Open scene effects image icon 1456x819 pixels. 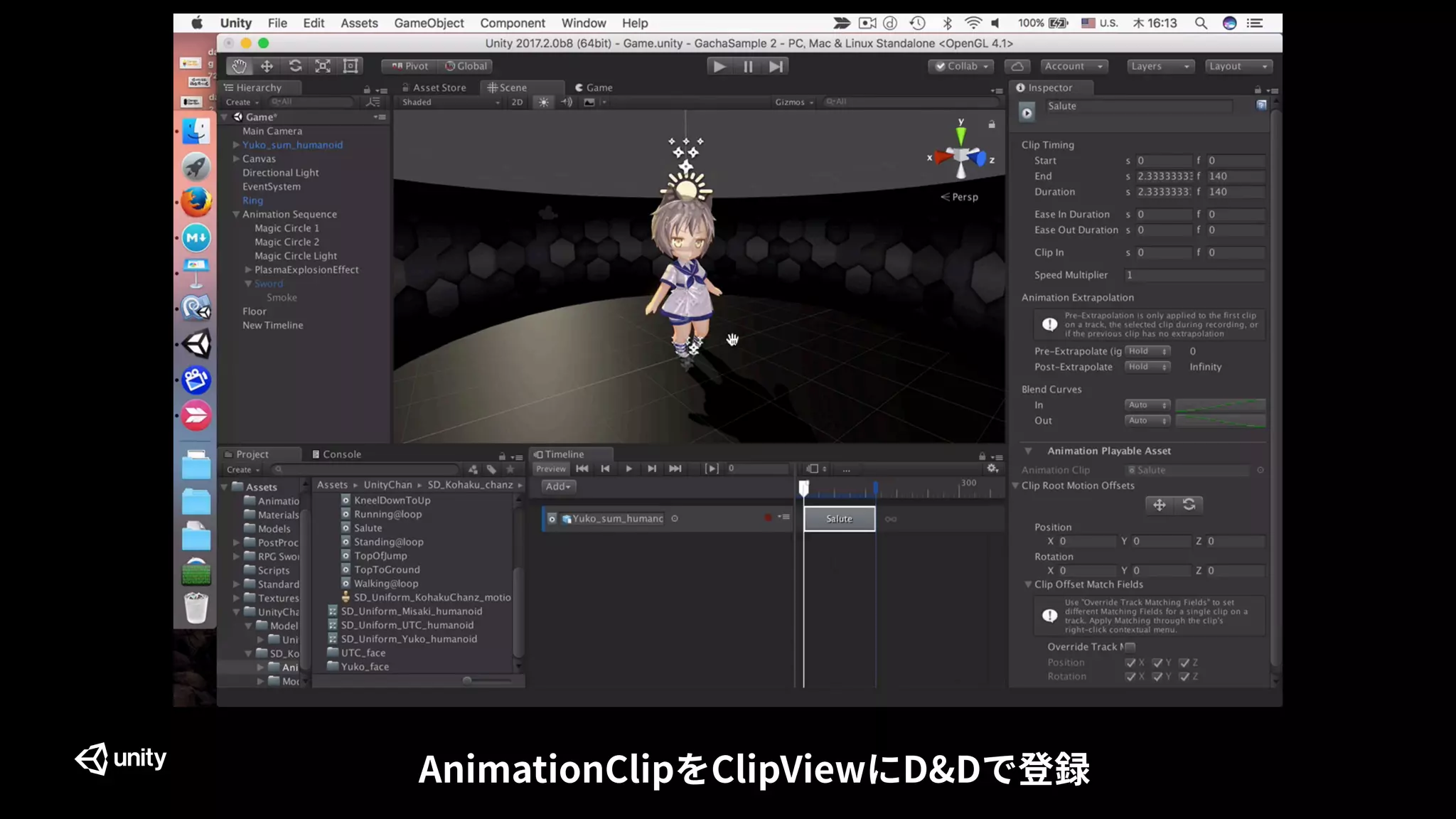pos(589,102)
